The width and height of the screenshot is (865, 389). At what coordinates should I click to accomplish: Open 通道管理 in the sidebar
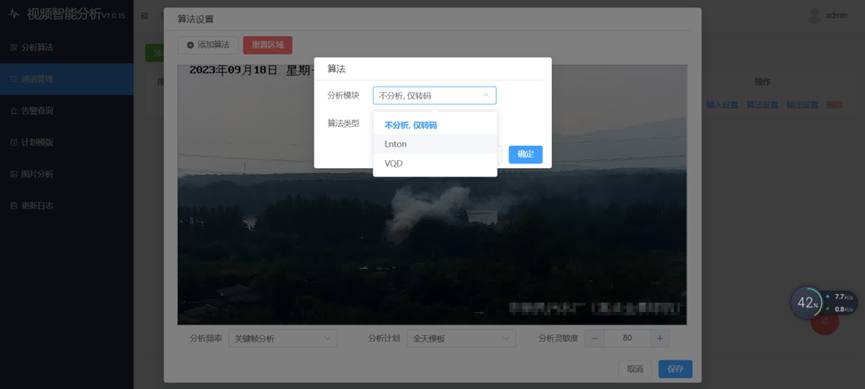67,79
